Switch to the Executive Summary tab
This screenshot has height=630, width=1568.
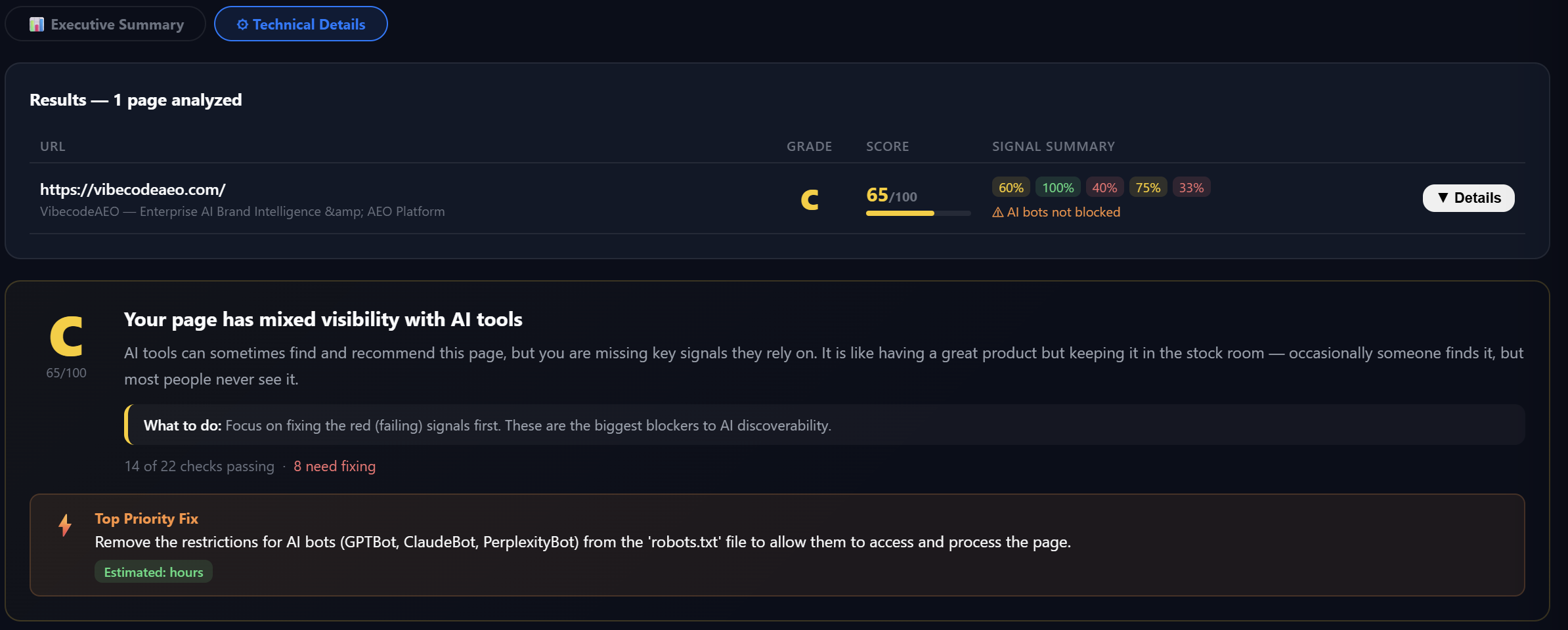105,24
